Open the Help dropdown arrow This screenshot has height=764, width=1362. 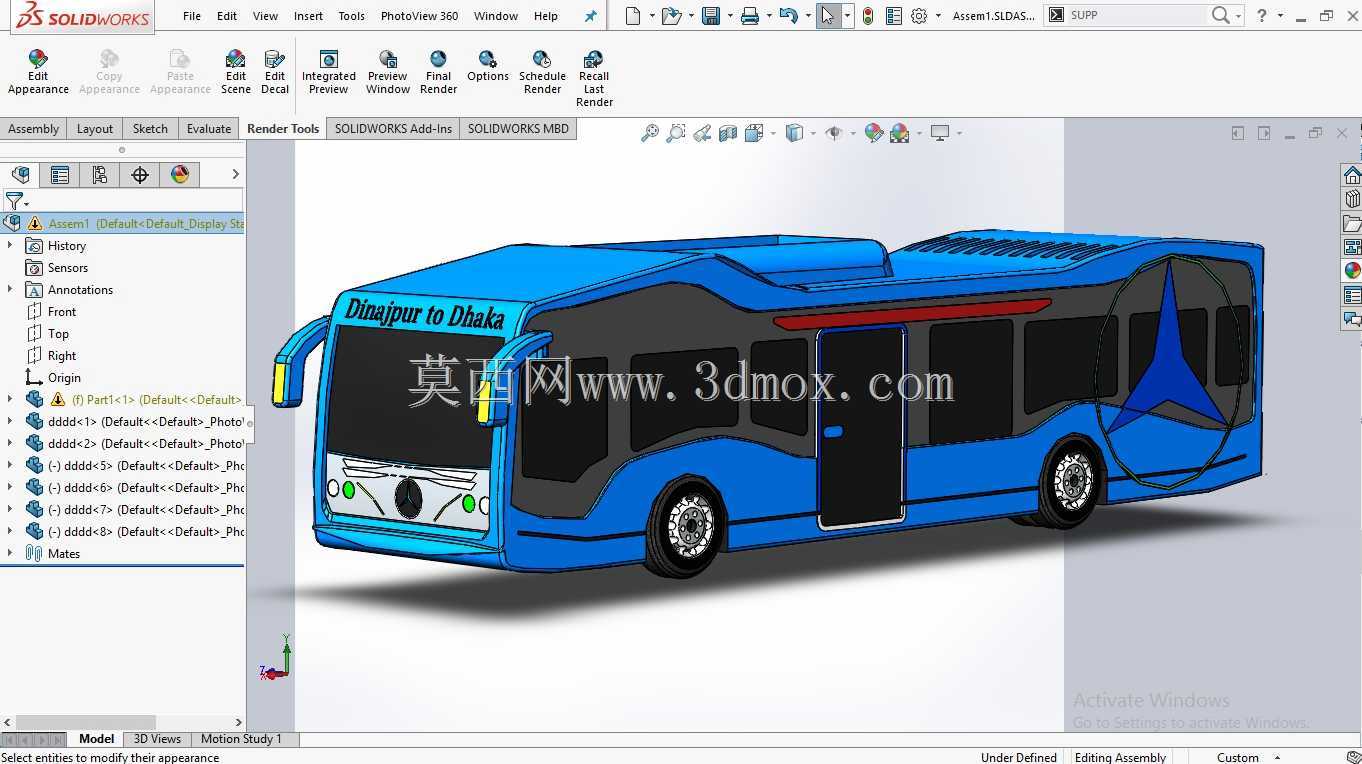click(1280, 16)
